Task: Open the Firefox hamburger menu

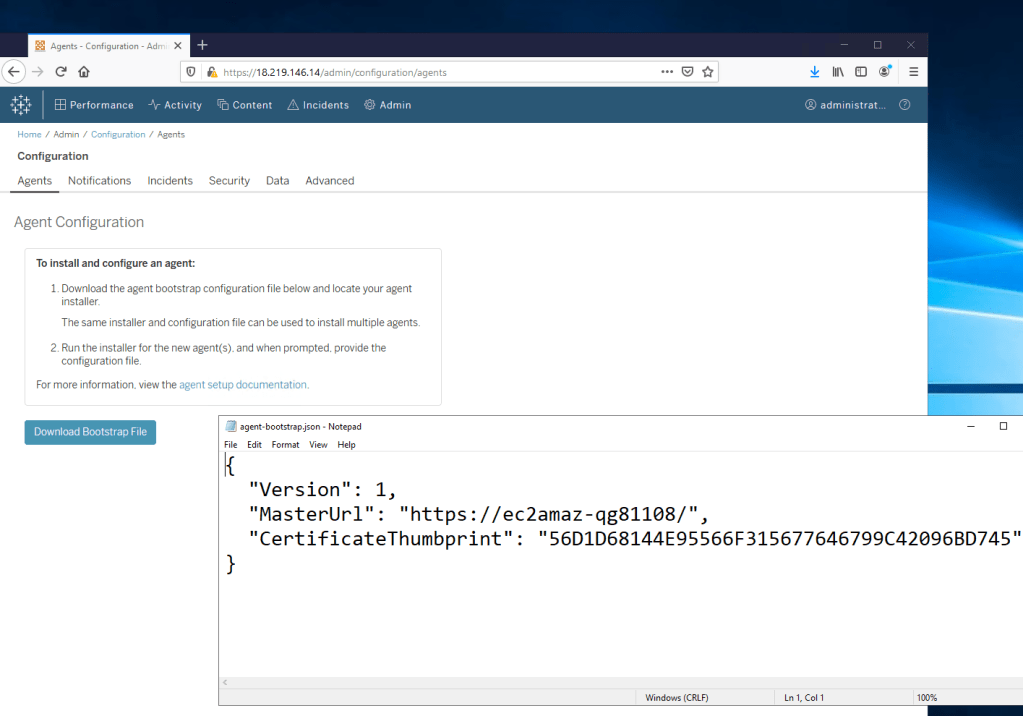Action: 913,72
